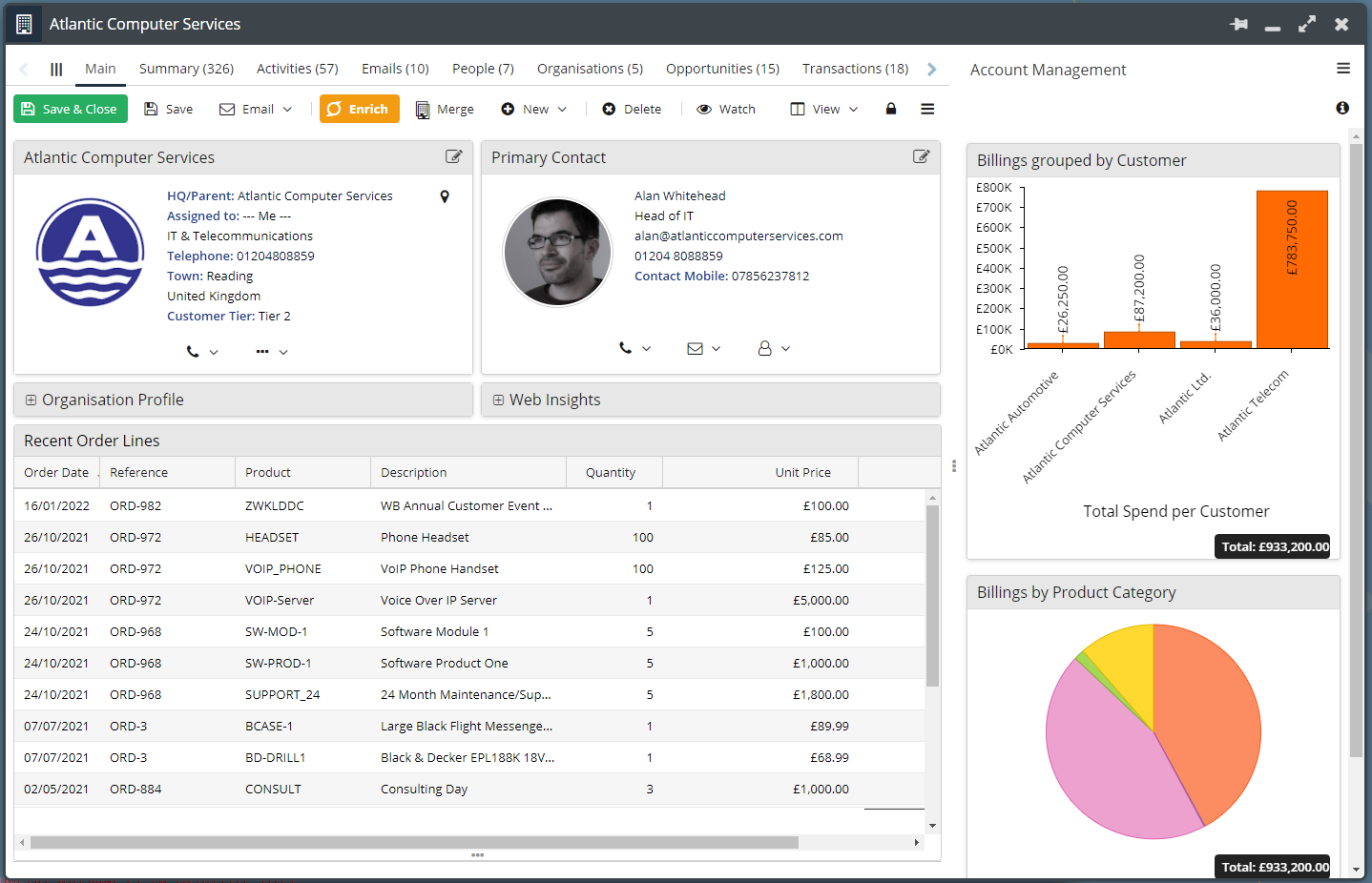Image resolution: width=1372 pixels, height=883 pixels.
Task: Edit Primary Contact using the pencil icon
Action: 922,156
